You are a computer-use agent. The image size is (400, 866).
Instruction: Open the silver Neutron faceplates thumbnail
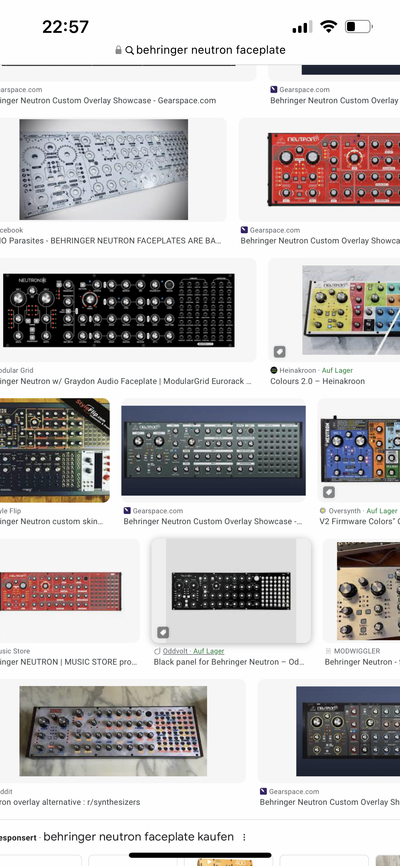[104, 170]
